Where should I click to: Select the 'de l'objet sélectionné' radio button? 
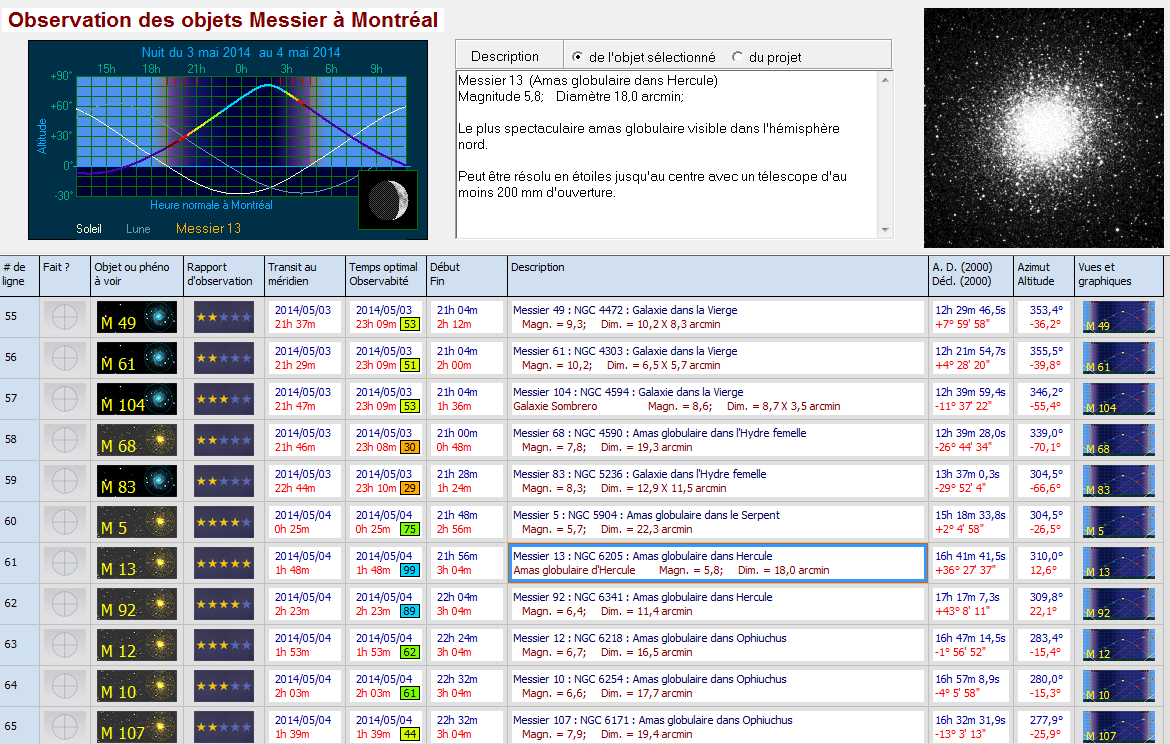pyautogui.click(x=578, y=57)
